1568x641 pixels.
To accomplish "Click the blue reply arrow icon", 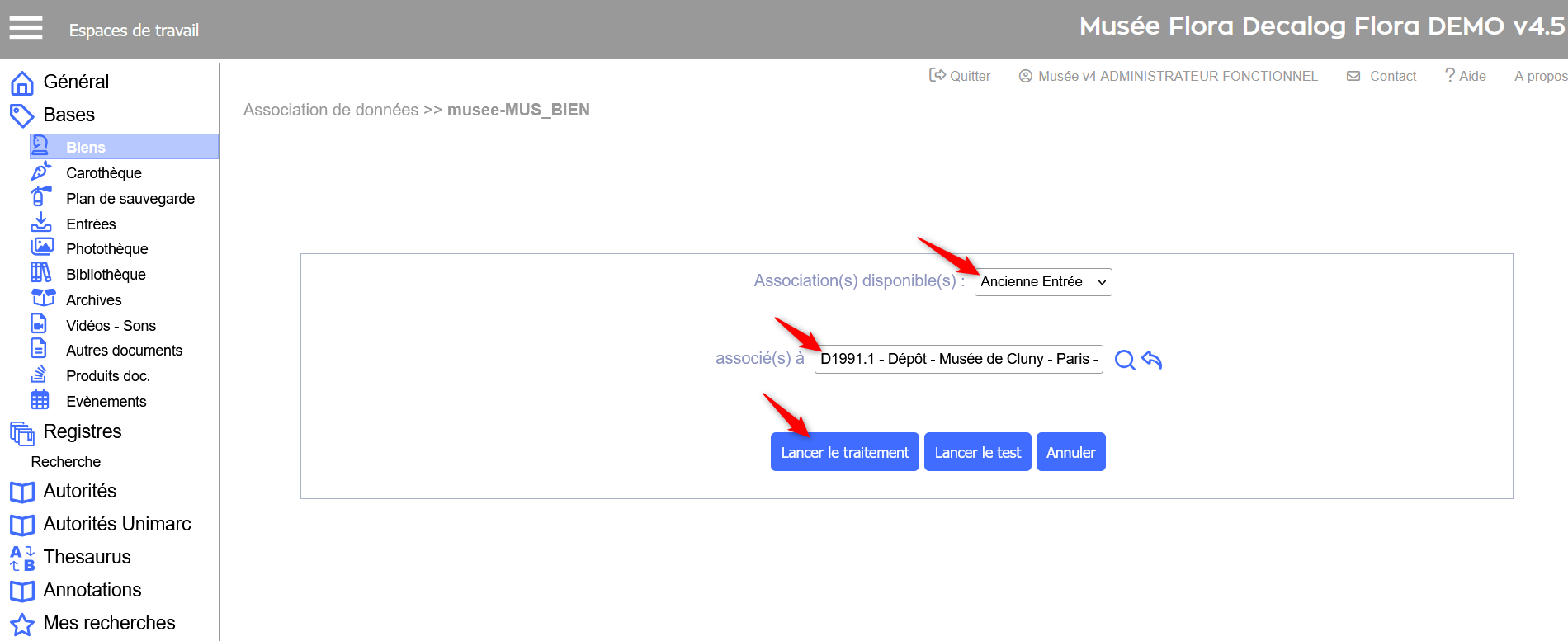I will point(1152,360).
